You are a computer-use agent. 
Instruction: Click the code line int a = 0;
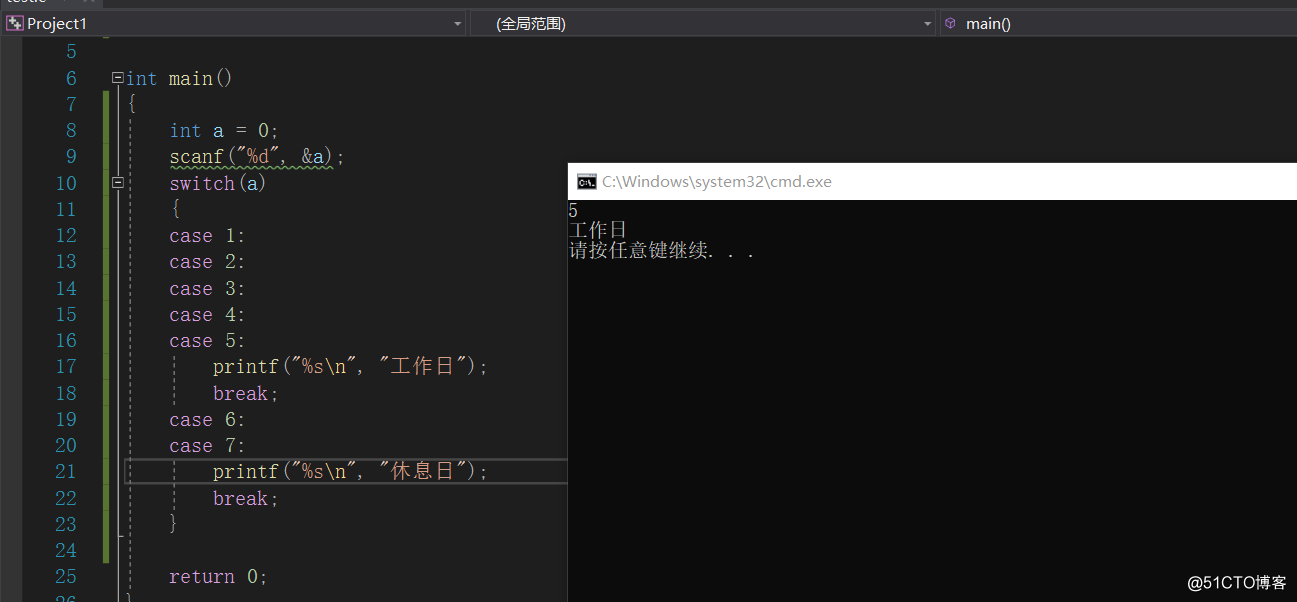point(224,131)
